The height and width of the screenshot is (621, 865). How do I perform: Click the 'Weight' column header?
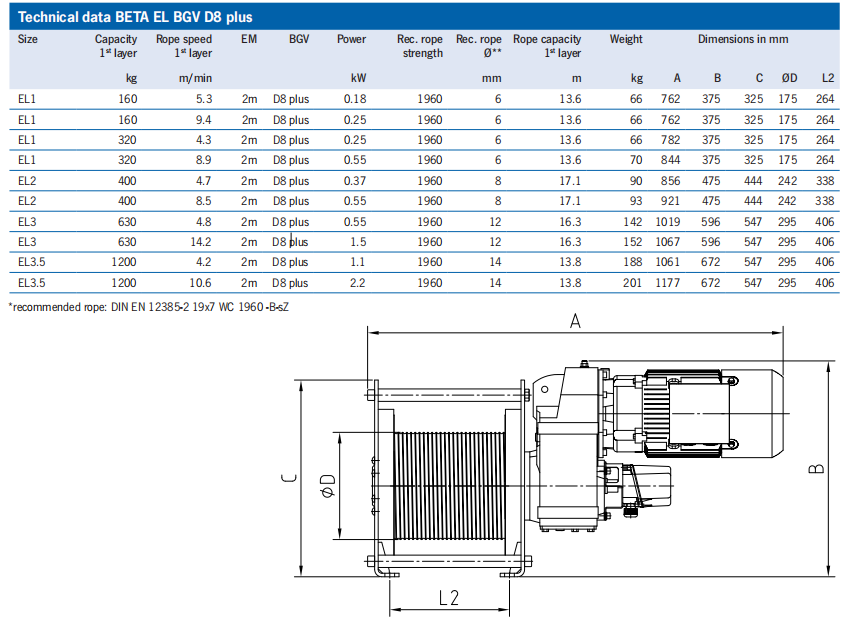click(x=626, y=39)
